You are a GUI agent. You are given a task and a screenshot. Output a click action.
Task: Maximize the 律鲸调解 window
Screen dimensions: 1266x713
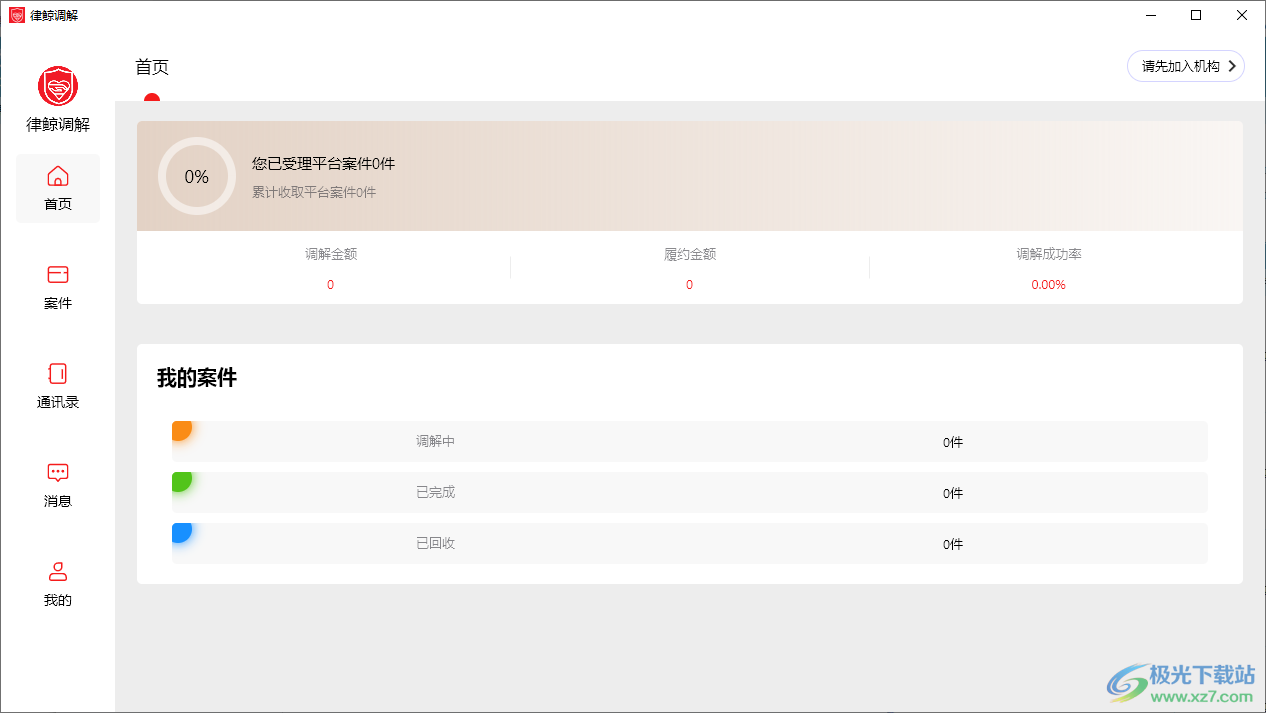coord(1196,16)
